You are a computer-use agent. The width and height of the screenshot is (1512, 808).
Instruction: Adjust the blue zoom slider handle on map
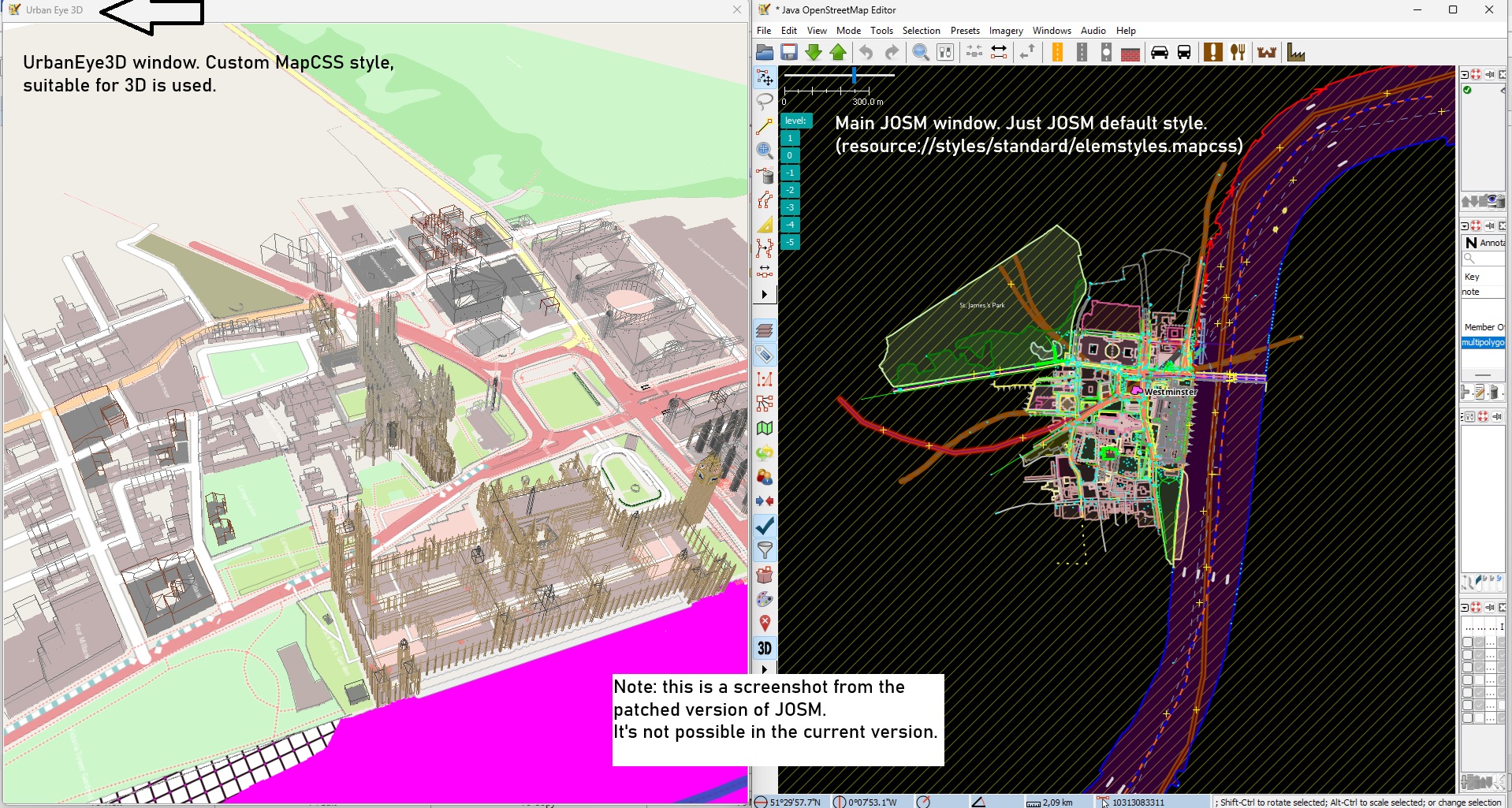(x=854, y=76)
